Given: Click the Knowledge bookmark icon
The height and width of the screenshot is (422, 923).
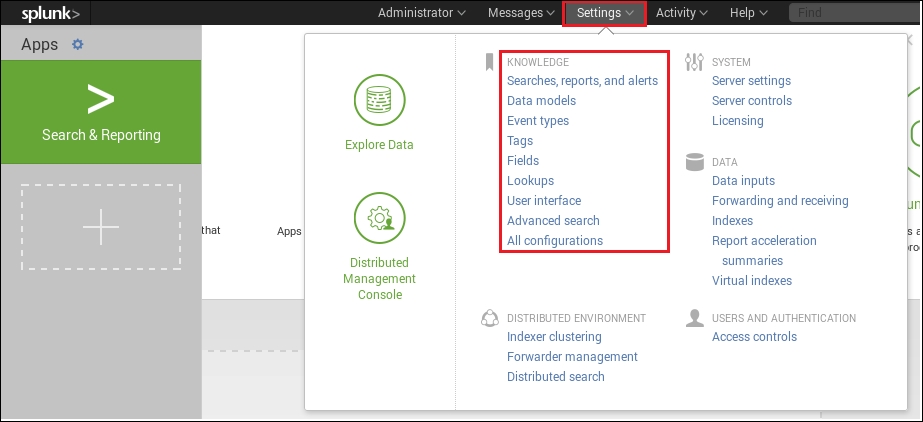Looking at the screenshot, I should pos(489,62).
